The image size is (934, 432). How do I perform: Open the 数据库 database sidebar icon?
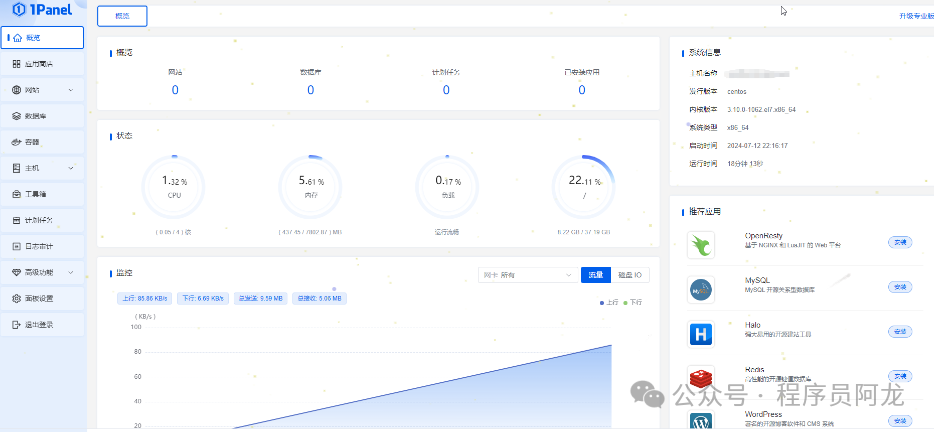click(x=17, y=116)
